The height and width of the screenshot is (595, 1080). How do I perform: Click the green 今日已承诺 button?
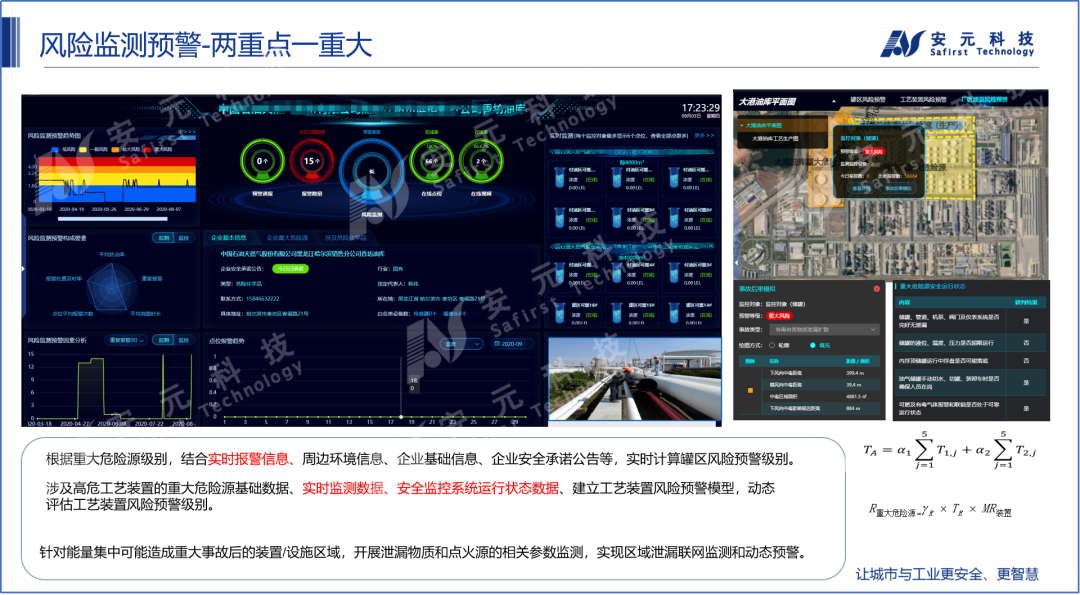289,269
